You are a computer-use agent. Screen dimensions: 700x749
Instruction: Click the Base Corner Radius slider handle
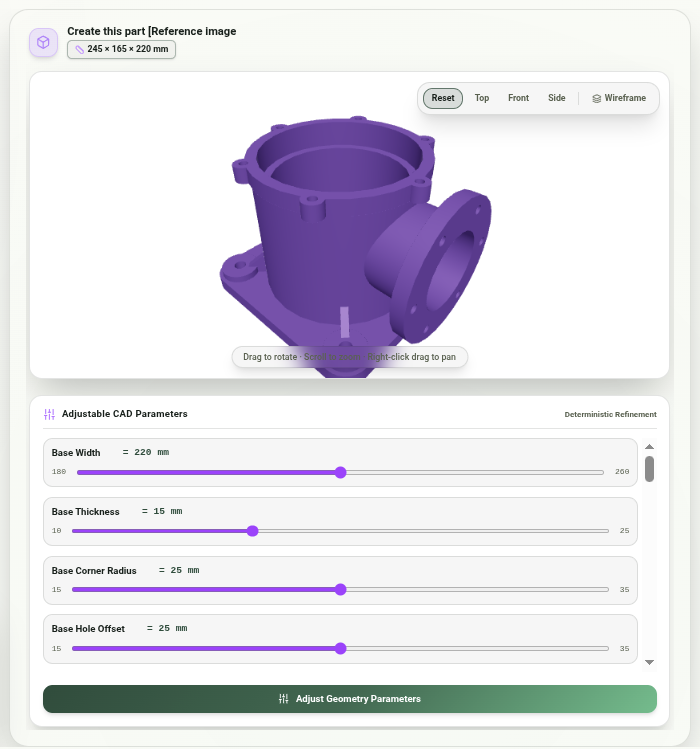click(x=340, y=590)
